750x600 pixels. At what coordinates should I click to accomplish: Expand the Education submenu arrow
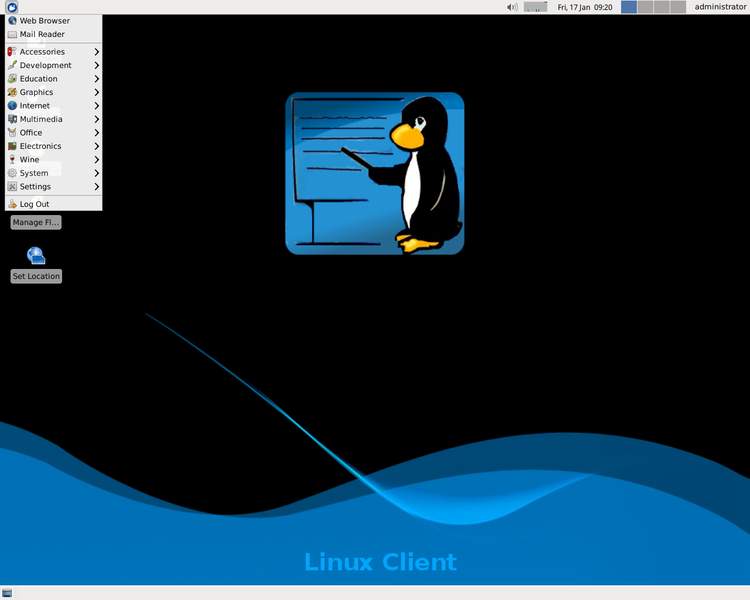tap(97, 78)
